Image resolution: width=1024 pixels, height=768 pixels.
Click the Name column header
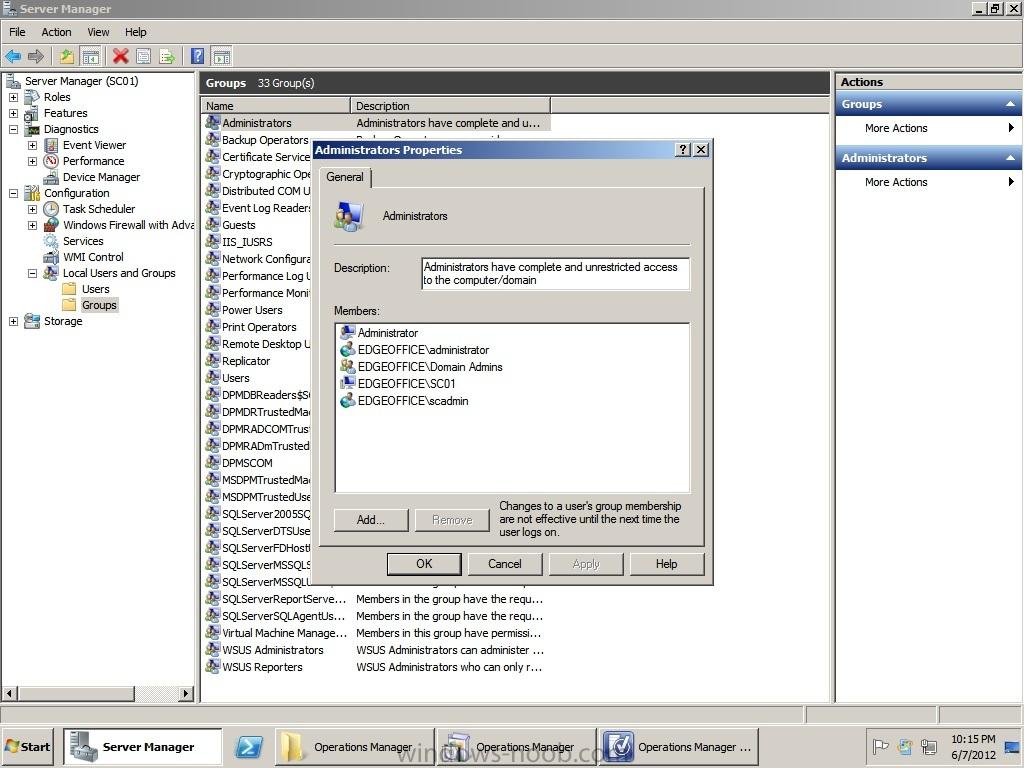(276, 106)
